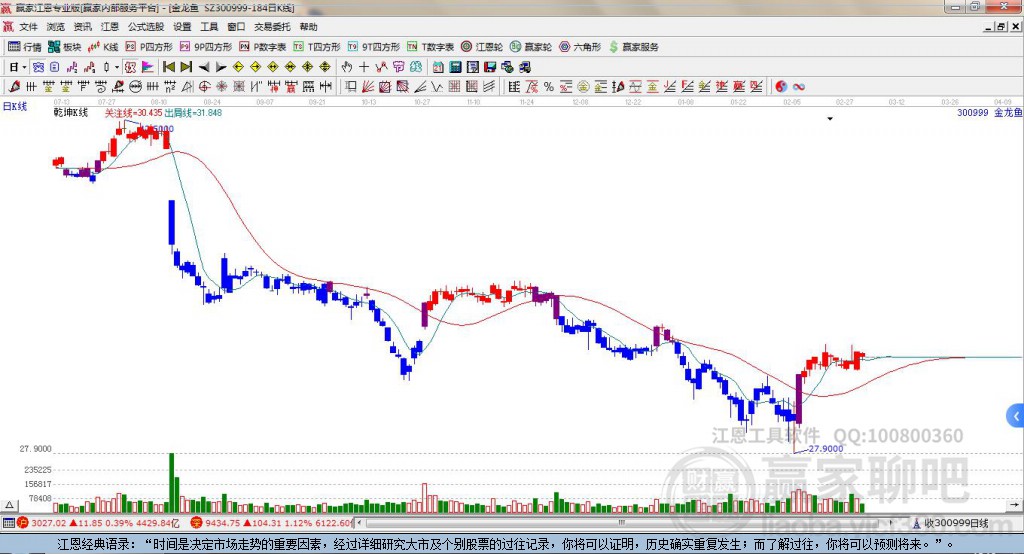1024x554 pixels.
Task: Click the 27.9000 low price marker
Action: point(825,449)
